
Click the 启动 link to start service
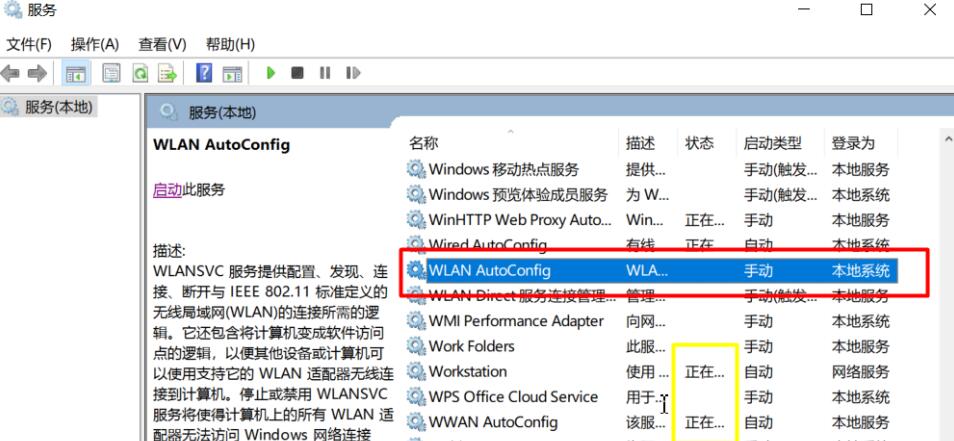click(x=167, y=189)
